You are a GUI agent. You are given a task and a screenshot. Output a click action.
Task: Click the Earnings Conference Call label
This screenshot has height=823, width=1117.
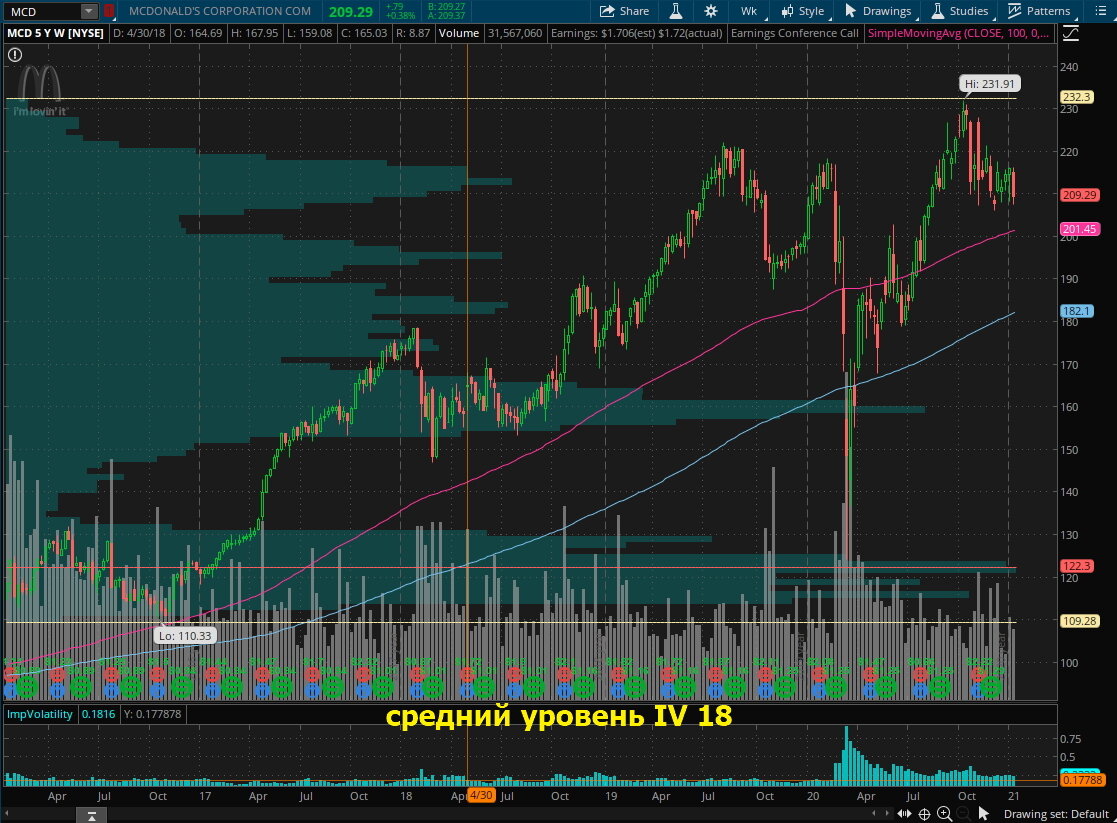(795, 33)
